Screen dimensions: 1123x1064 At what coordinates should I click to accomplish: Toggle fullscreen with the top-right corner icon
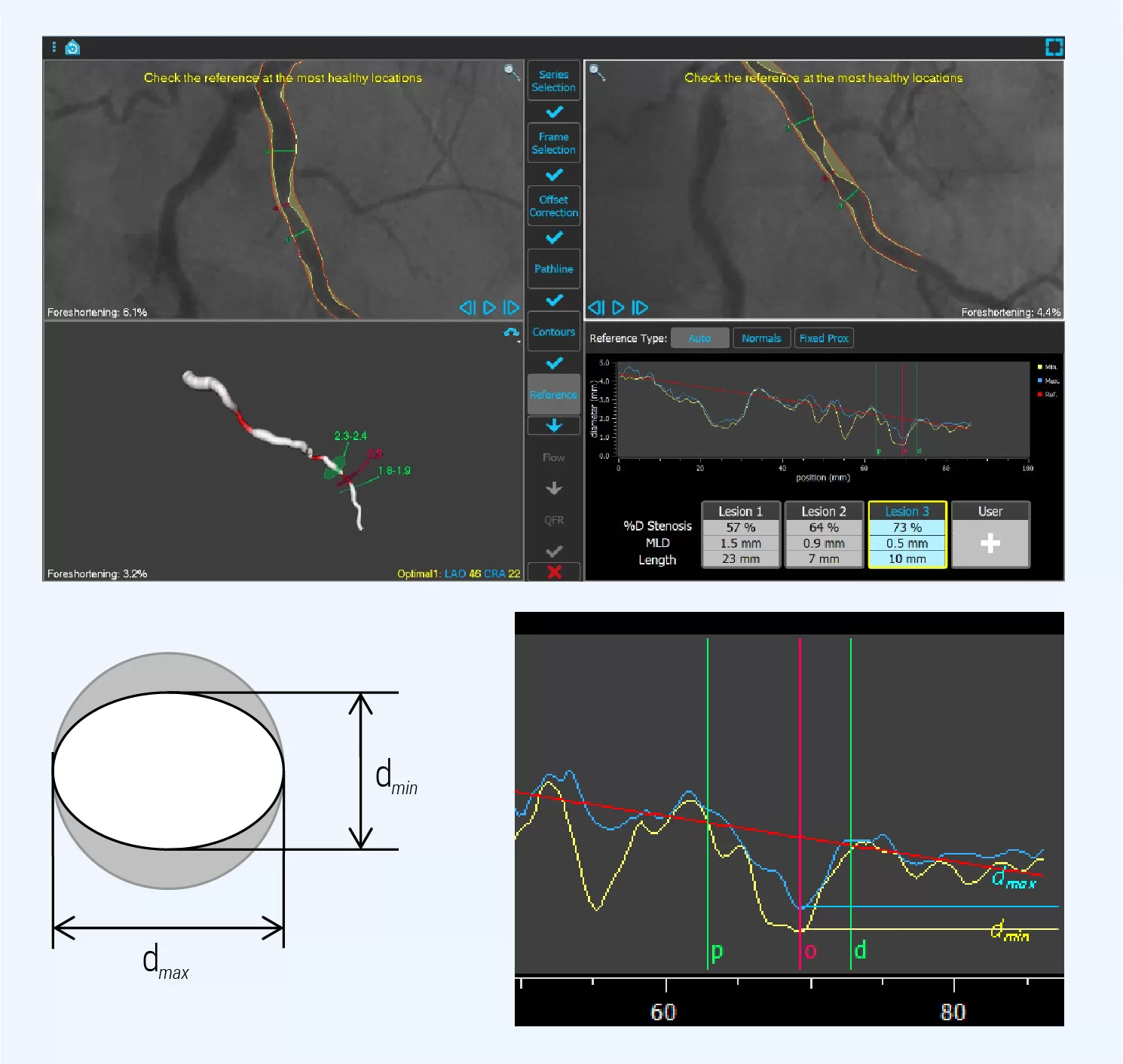pos(1054,47)
